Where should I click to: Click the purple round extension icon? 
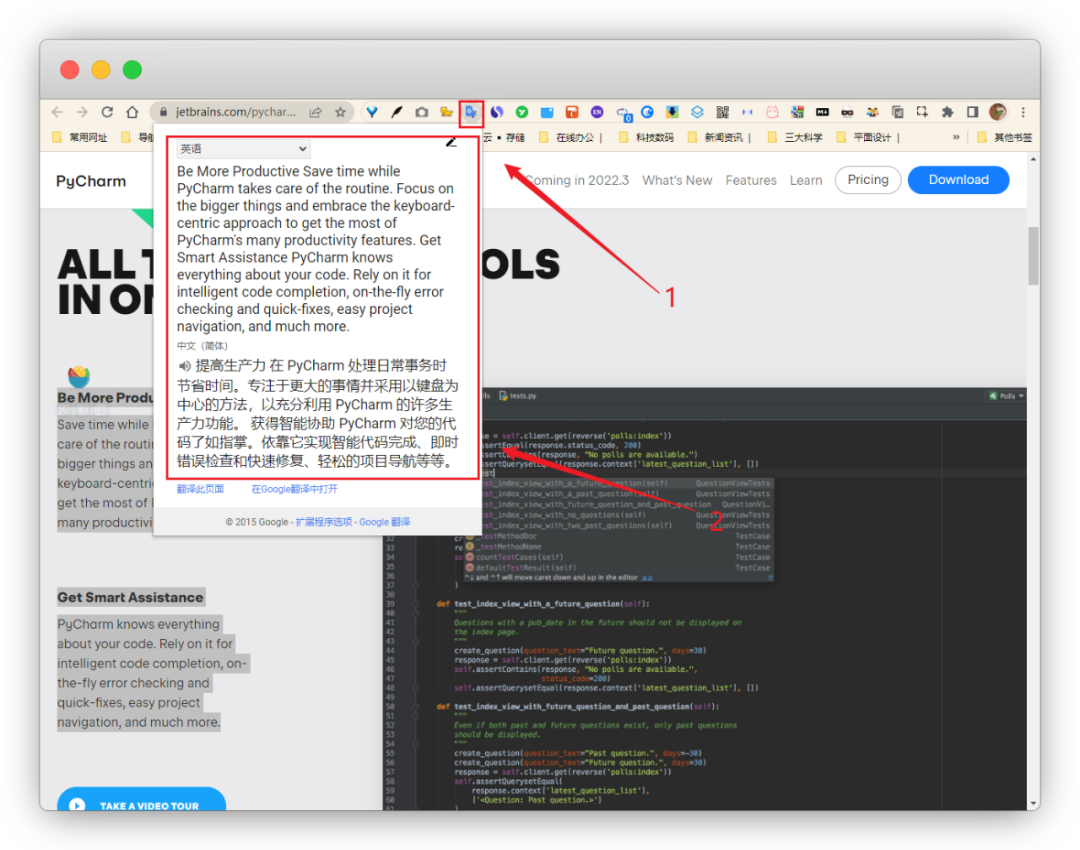click(x=597, y=112)
